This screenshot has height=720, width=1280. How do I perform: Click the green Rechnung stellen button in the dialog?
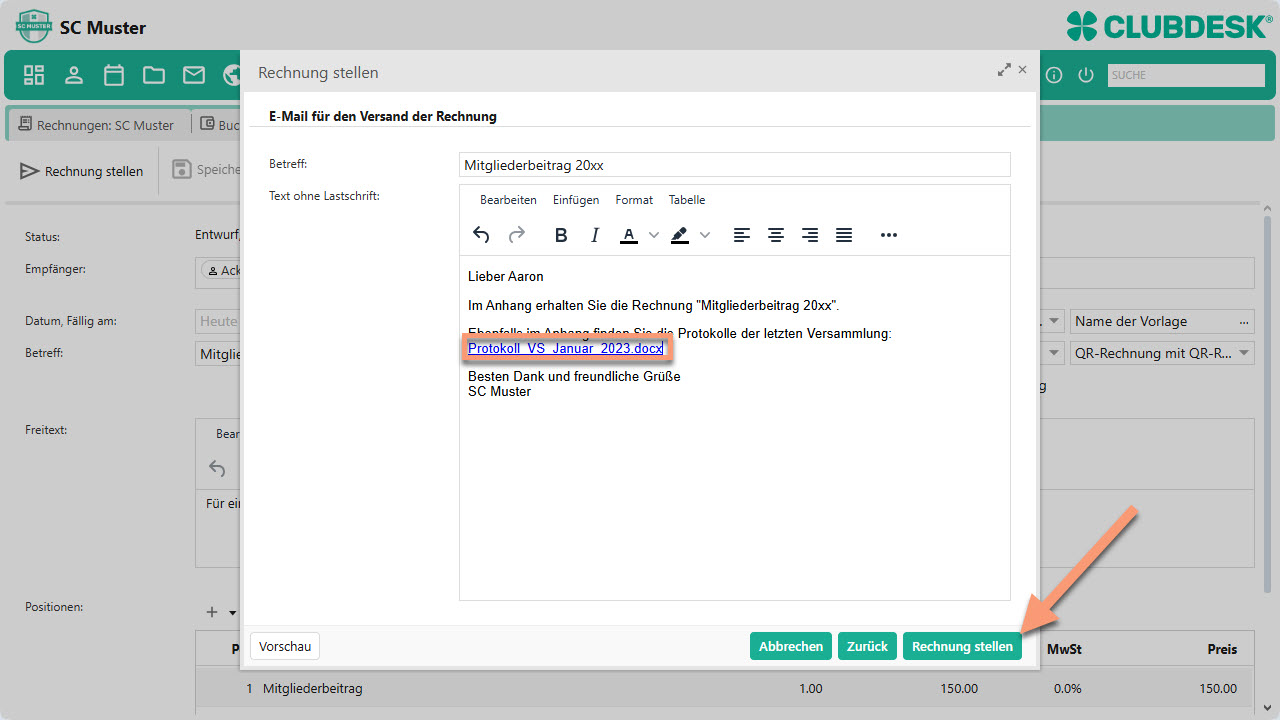(962, 646)
